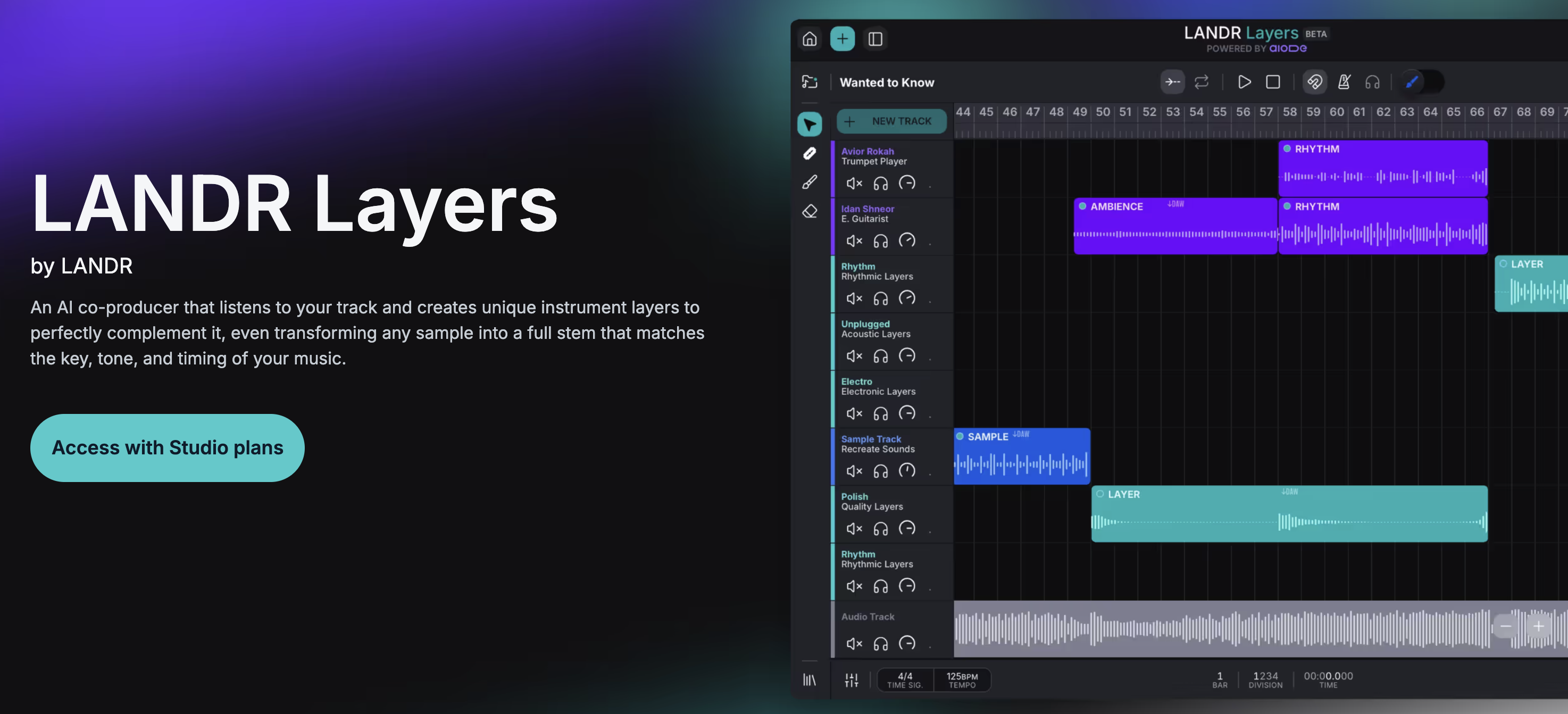Start playback with the Play button
This screenshot has width=1568, height=714.
coord(1244,81)
